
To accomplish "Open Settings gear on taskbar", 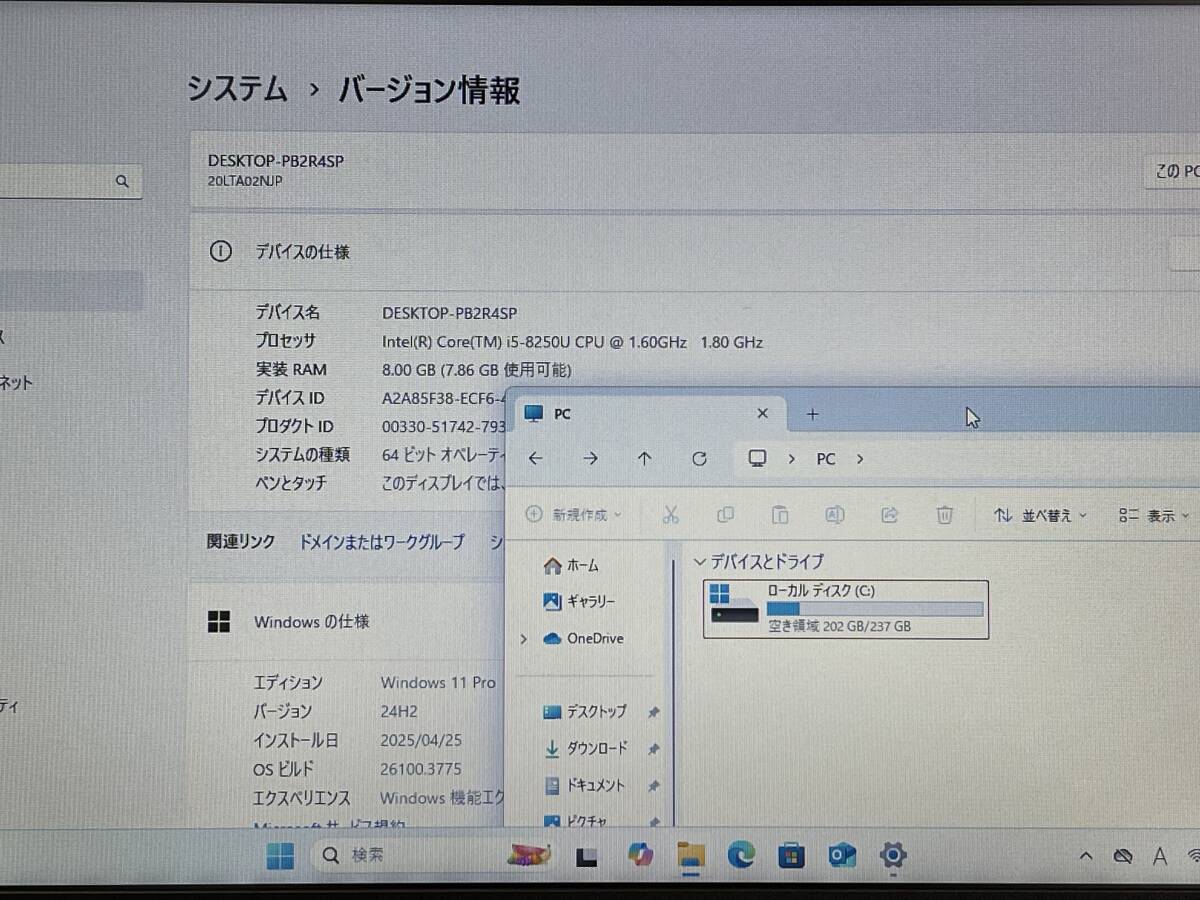I will click(x=893, y=855).
